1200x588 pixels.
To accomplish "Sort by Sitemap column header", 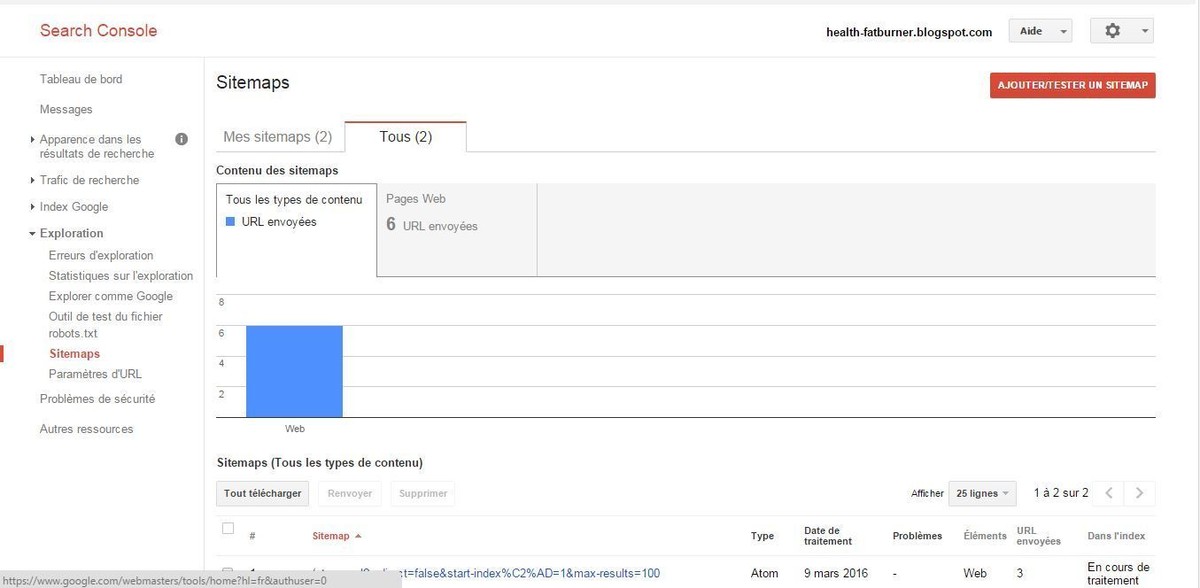I will (331, 536).
